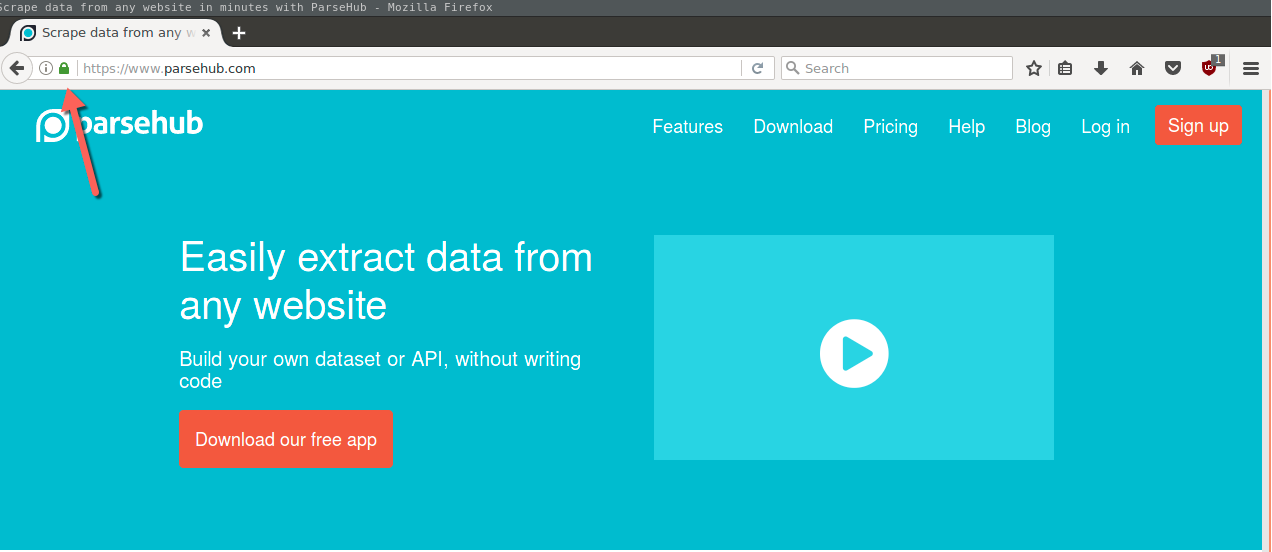Viewport: 1272px width, 552px height.
Task: Open the downloads arrow icon
Action: 1101,68
